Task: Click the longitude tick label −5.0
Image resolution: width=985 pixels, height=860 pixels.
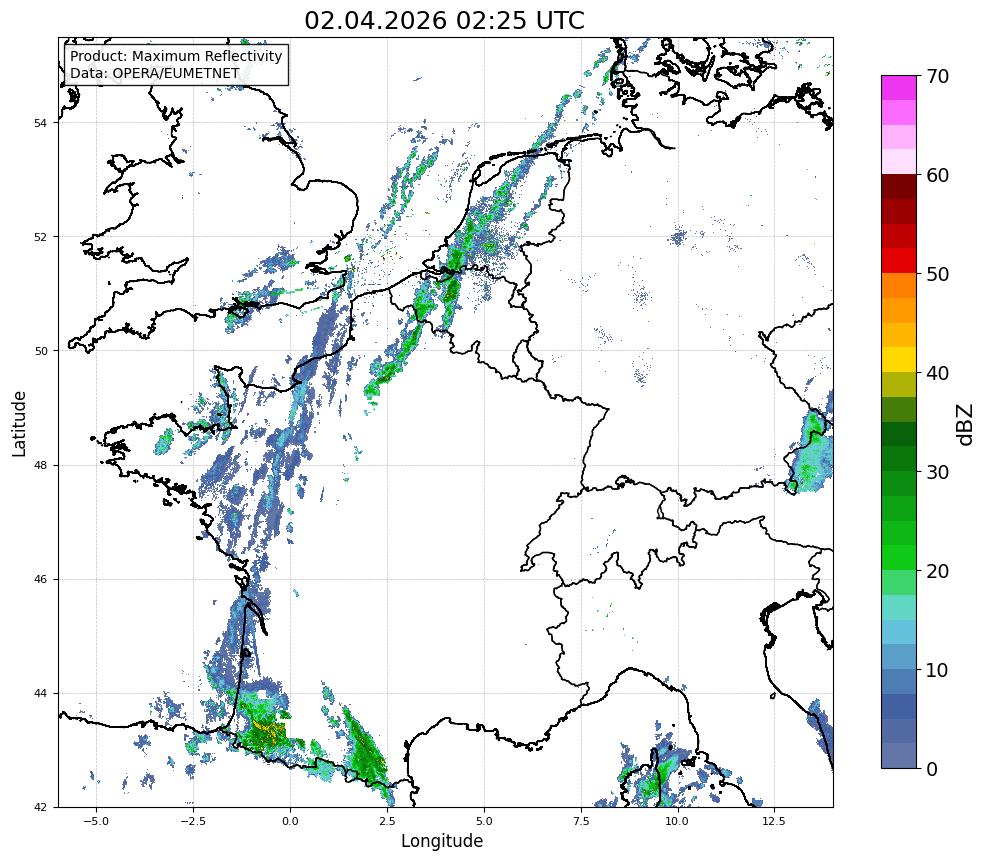Action: tap(96, 821)
